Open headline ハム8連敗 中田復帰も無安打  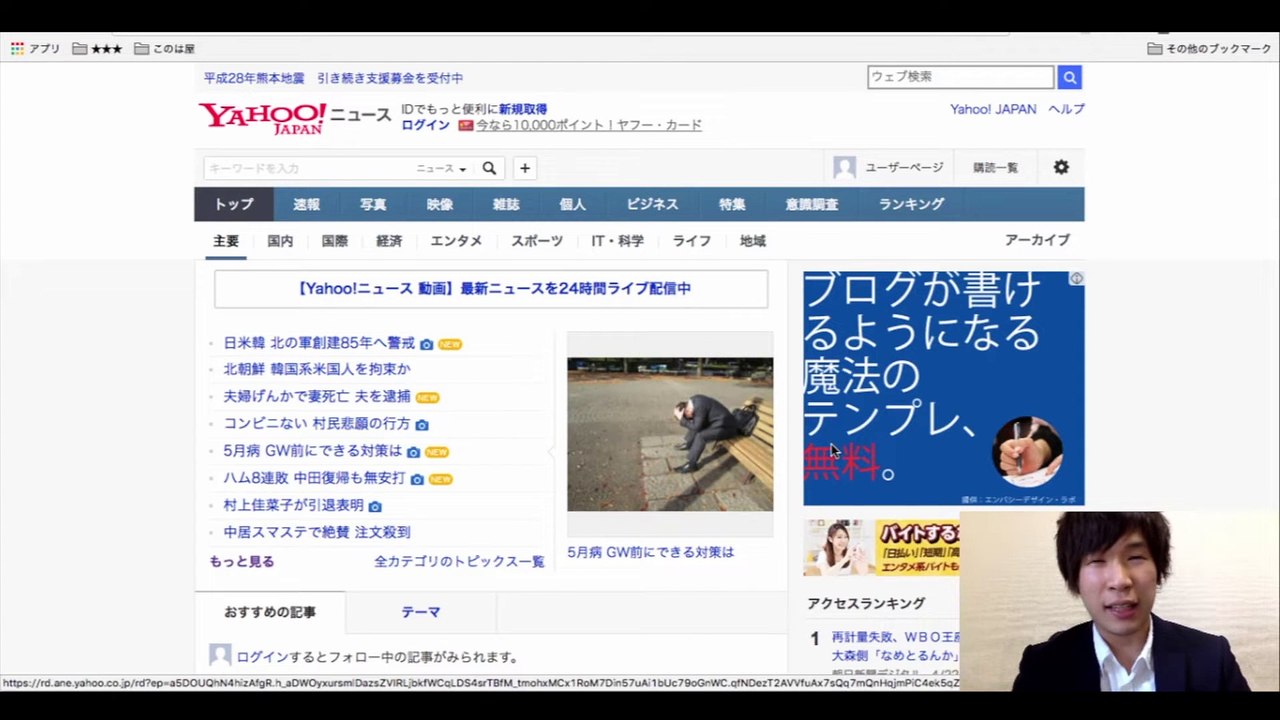coord(314,478)
